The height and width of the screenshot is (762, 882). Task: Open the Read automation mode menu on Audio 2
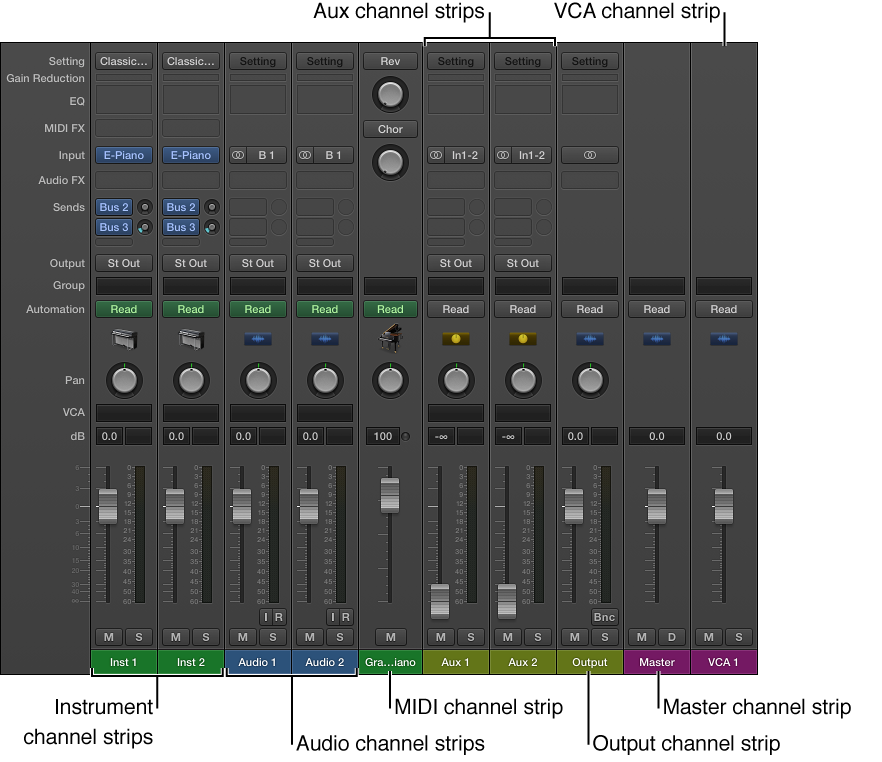324,309
